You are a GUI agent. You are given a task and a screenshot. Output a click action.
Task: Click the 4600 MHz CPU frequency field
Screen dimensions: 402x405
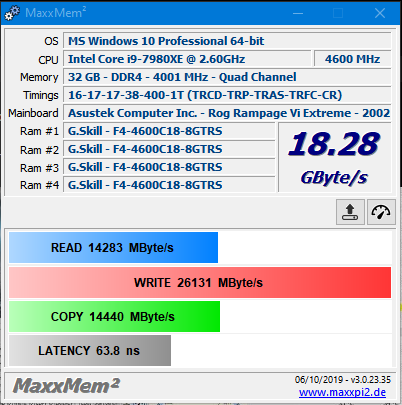(352, 59)
